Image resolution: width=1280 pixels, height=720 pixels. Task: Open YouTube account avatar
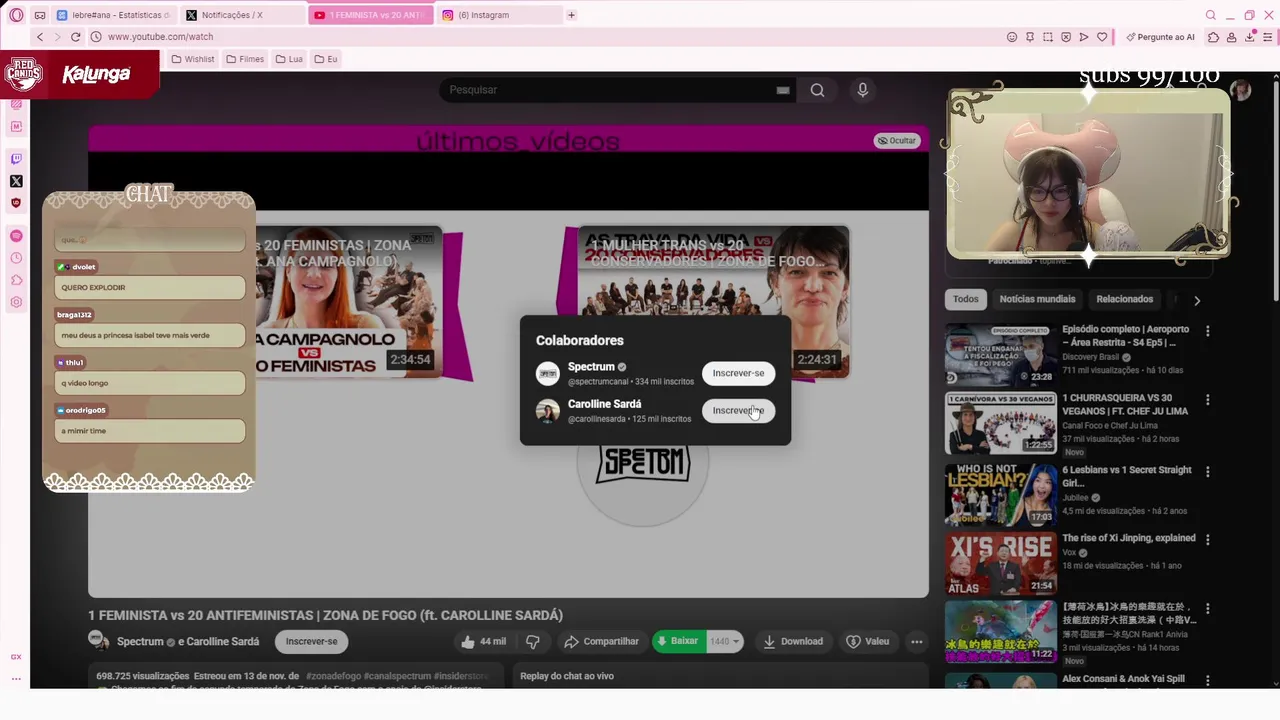1241,90
